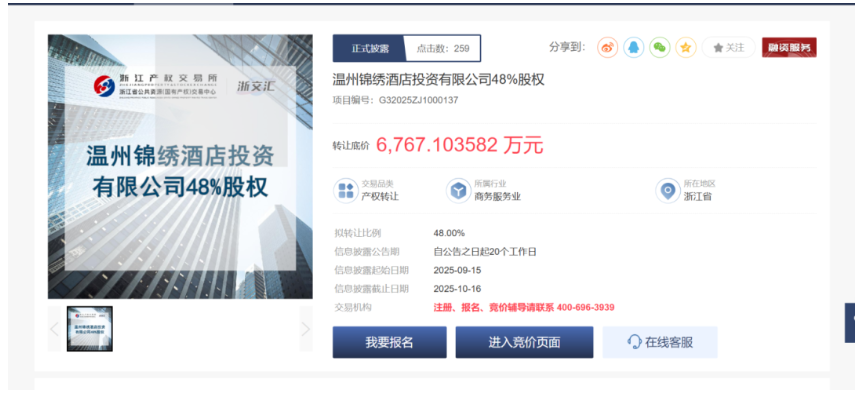The image size is (858, 396).
Task: Click the 交易机构 label
Action: 353,307
